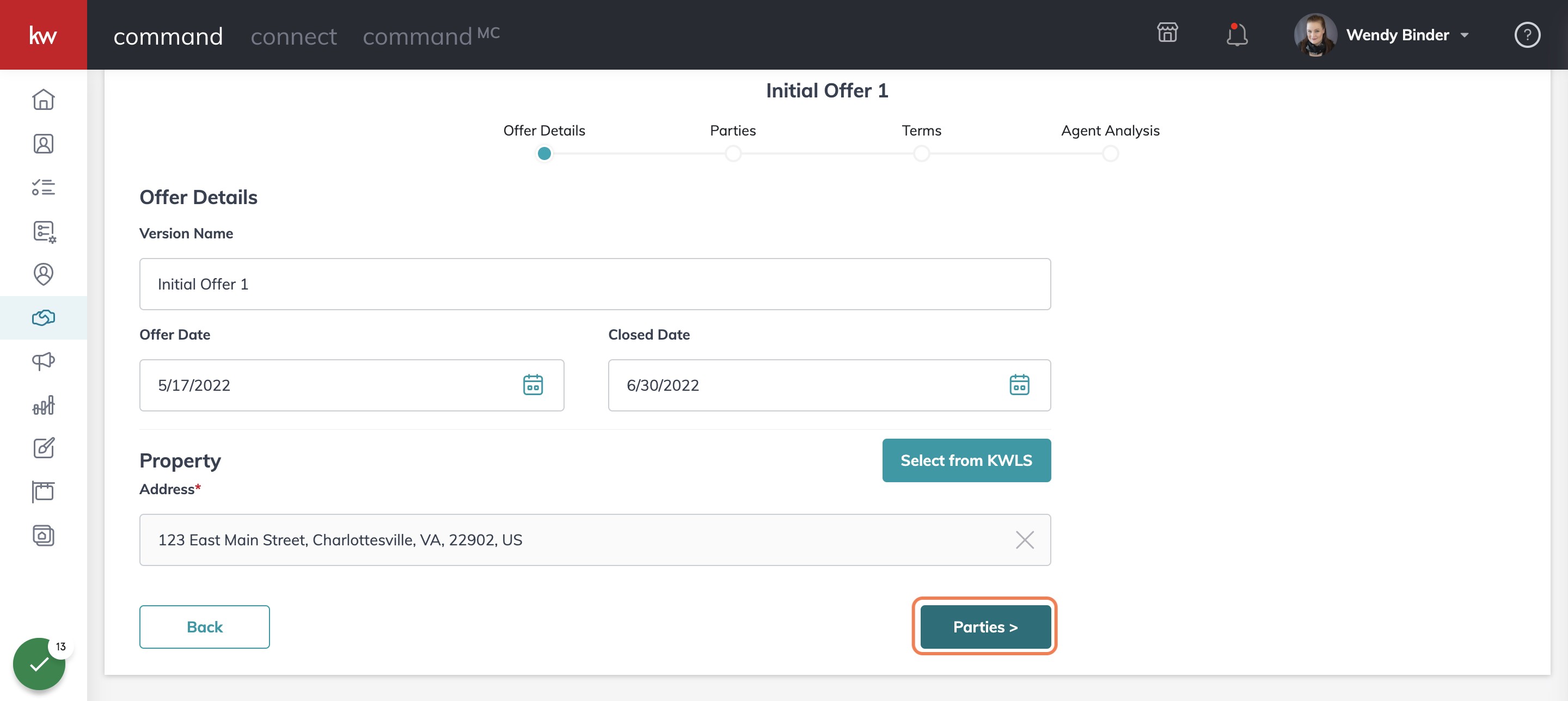Jump to the Parties step indicator
The image size is (1568, 701).
[x=733, y=153]
